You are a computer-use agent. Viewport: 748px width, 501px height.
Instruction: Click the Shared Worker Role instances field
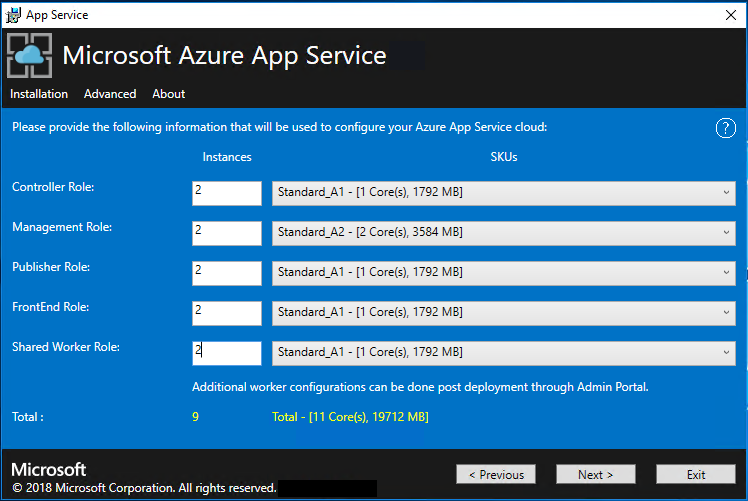tap(227, 354)
